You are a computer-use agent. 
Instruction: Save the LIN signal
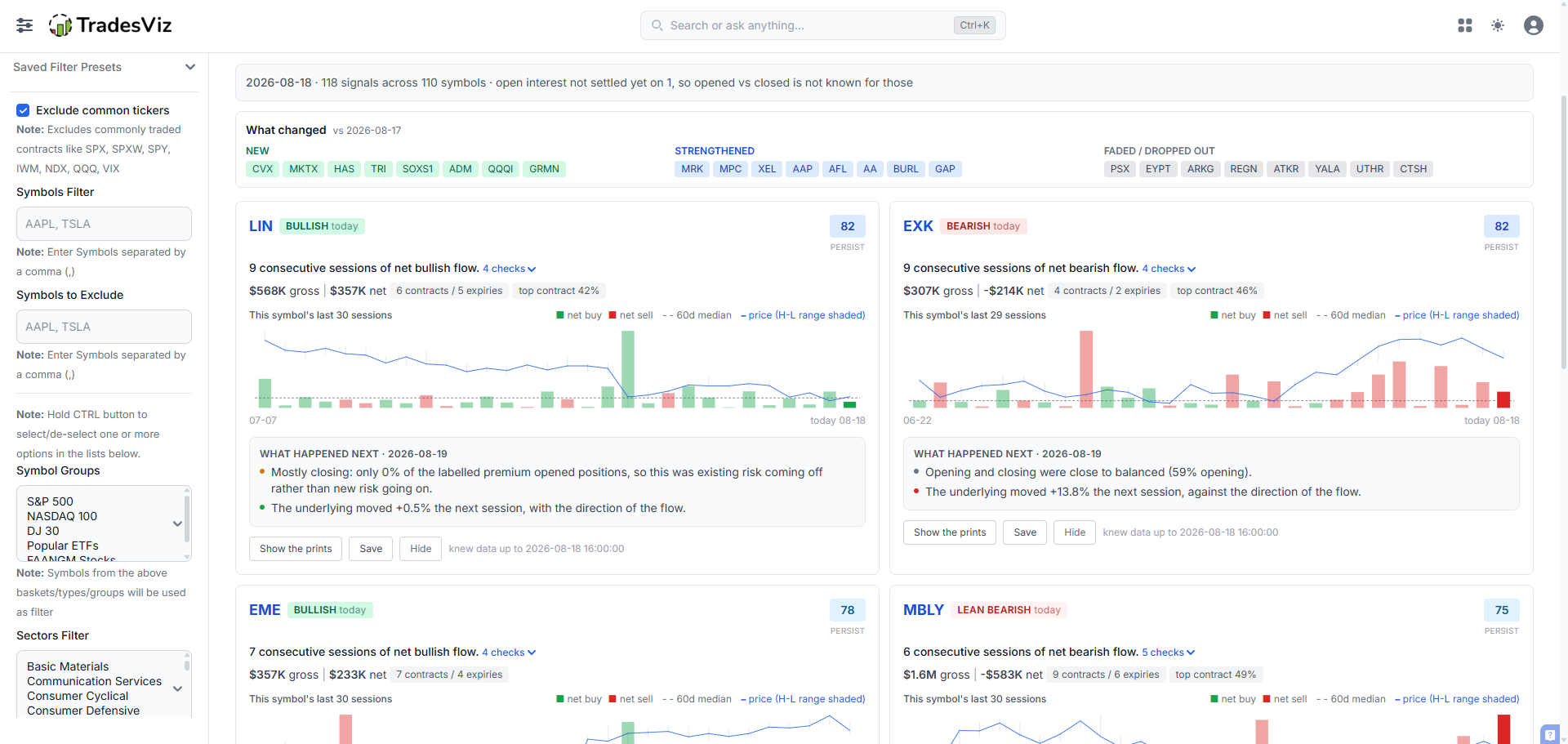[371, 549]
